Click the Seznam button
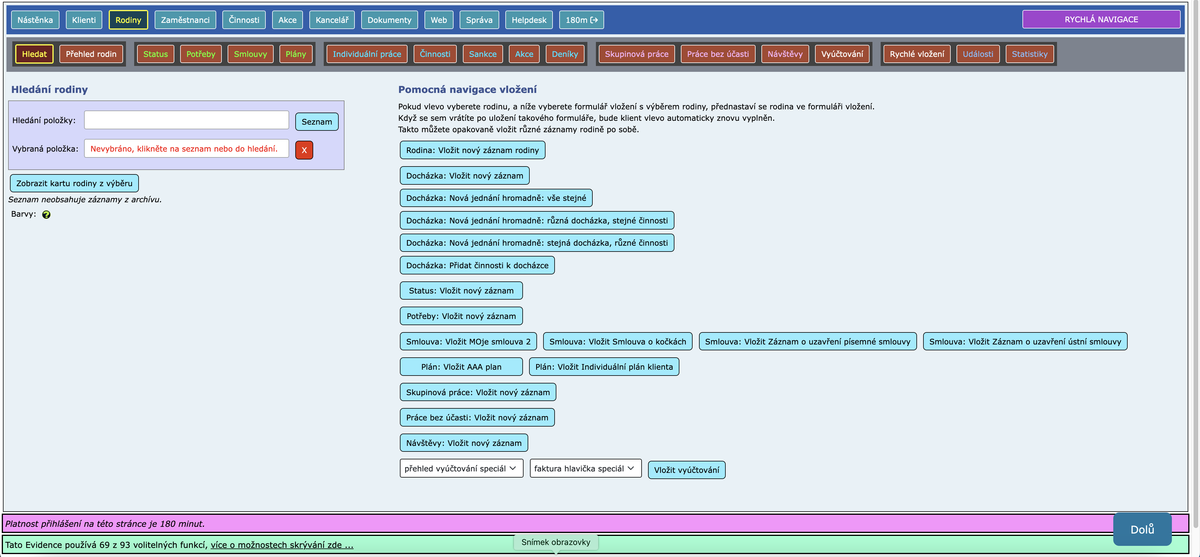 coord(316,121)
